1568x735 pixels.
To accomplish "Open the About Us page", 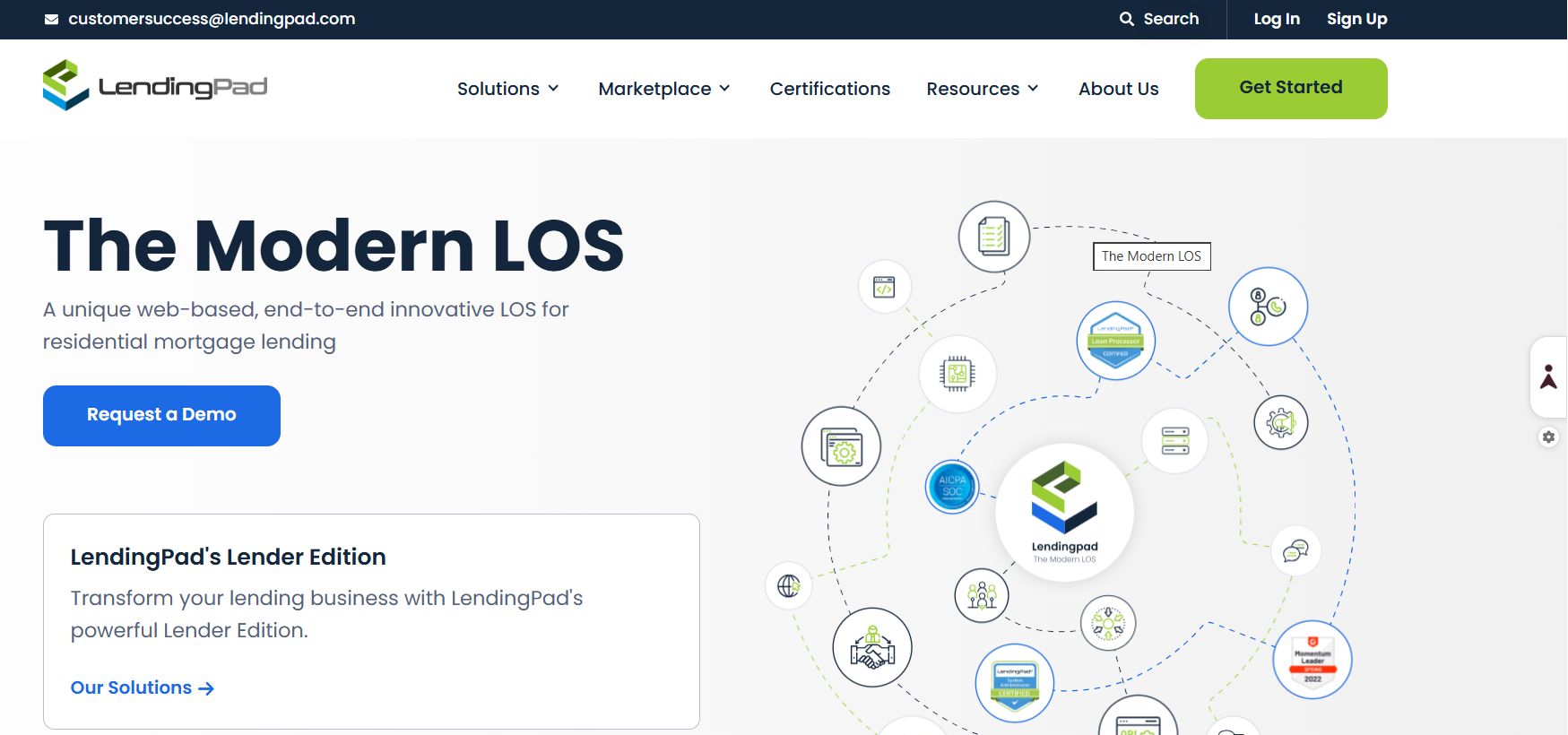I will (1119, 89).
